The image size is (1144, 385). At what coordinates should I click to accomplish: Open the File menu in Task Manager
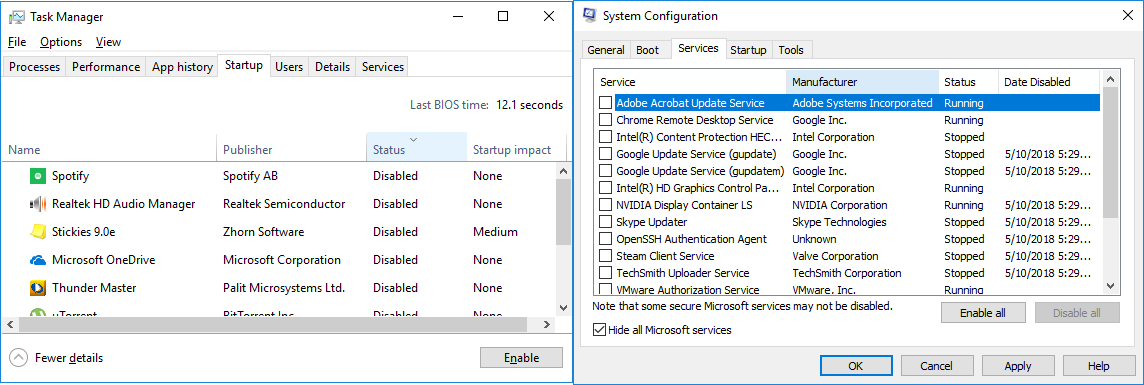tap(18, 42)
